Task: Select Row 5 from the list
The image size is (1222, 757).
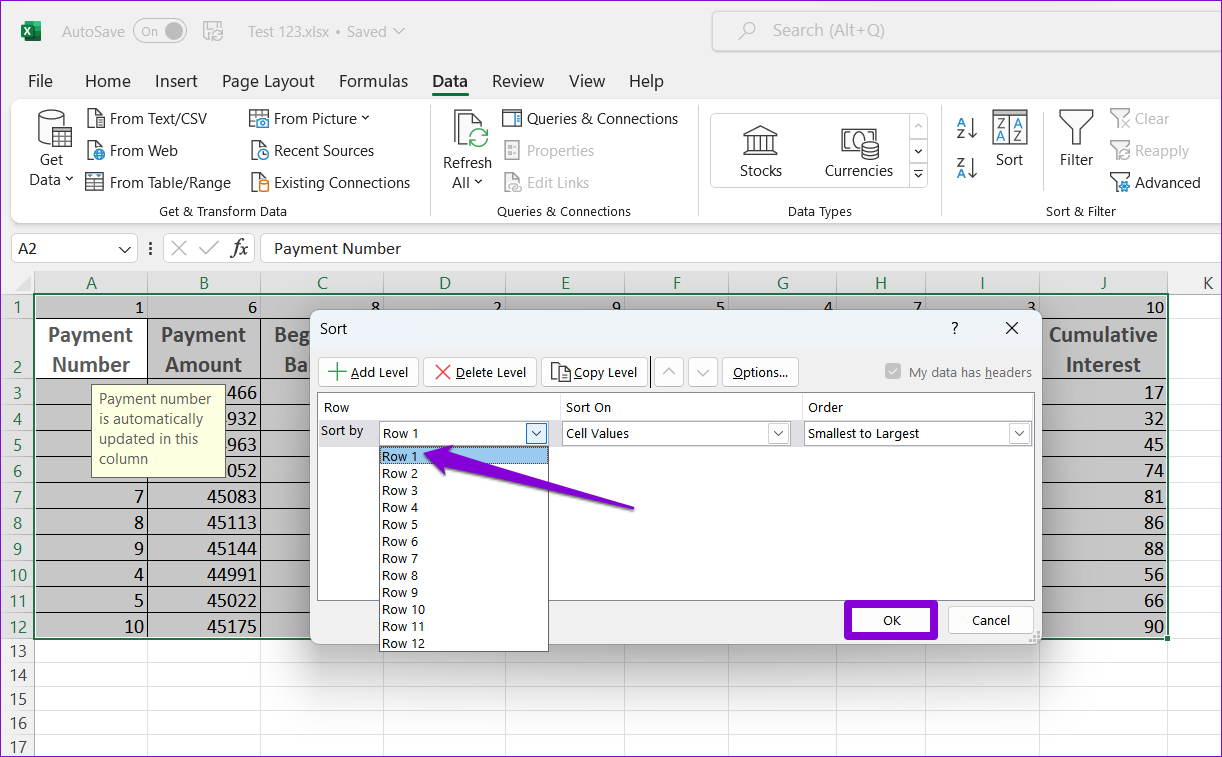Action: tap(400, 525)
